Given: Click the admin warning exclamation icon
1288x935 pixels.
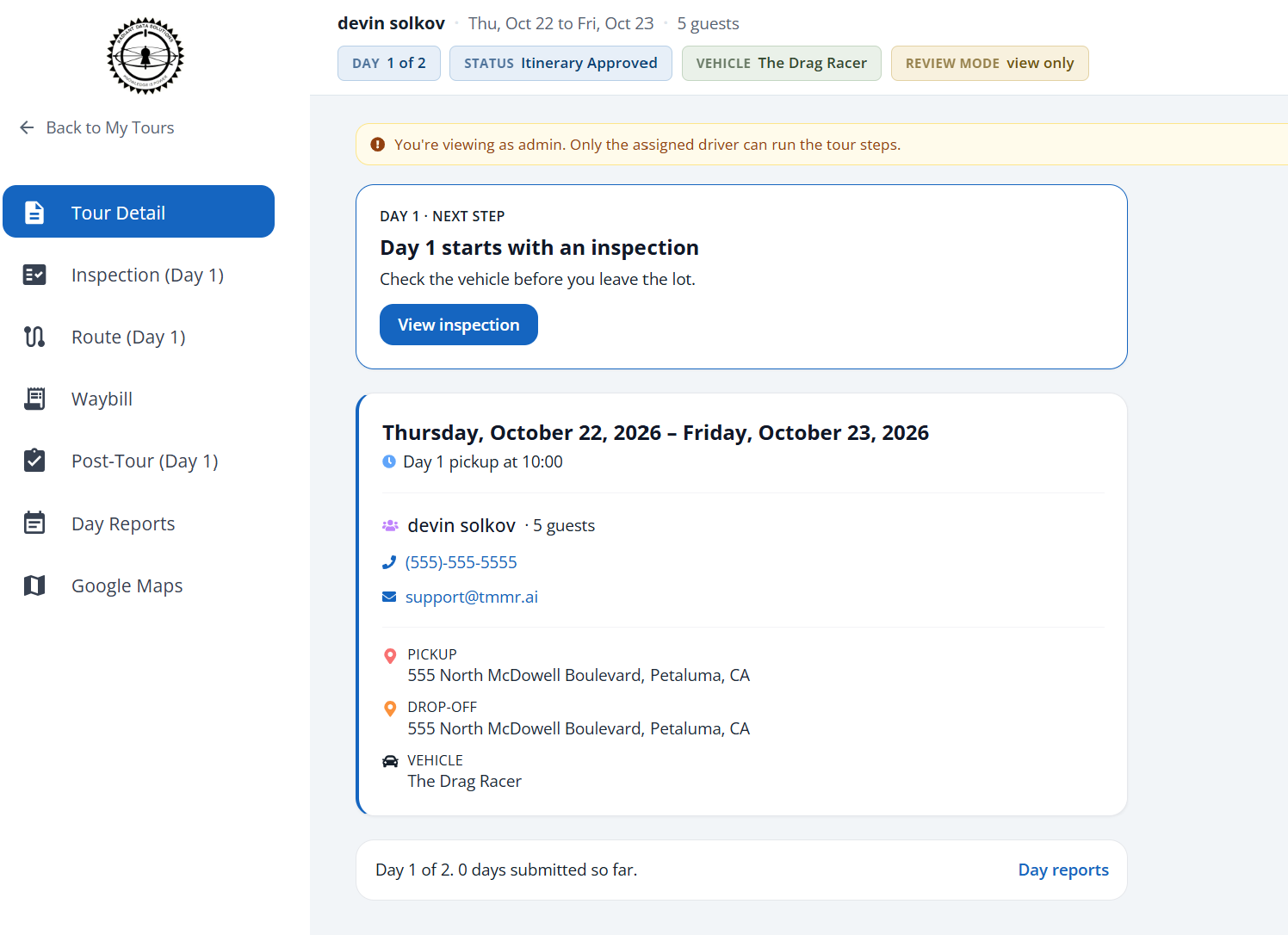Looking at the screenshot, I should (x=377, y=145).
